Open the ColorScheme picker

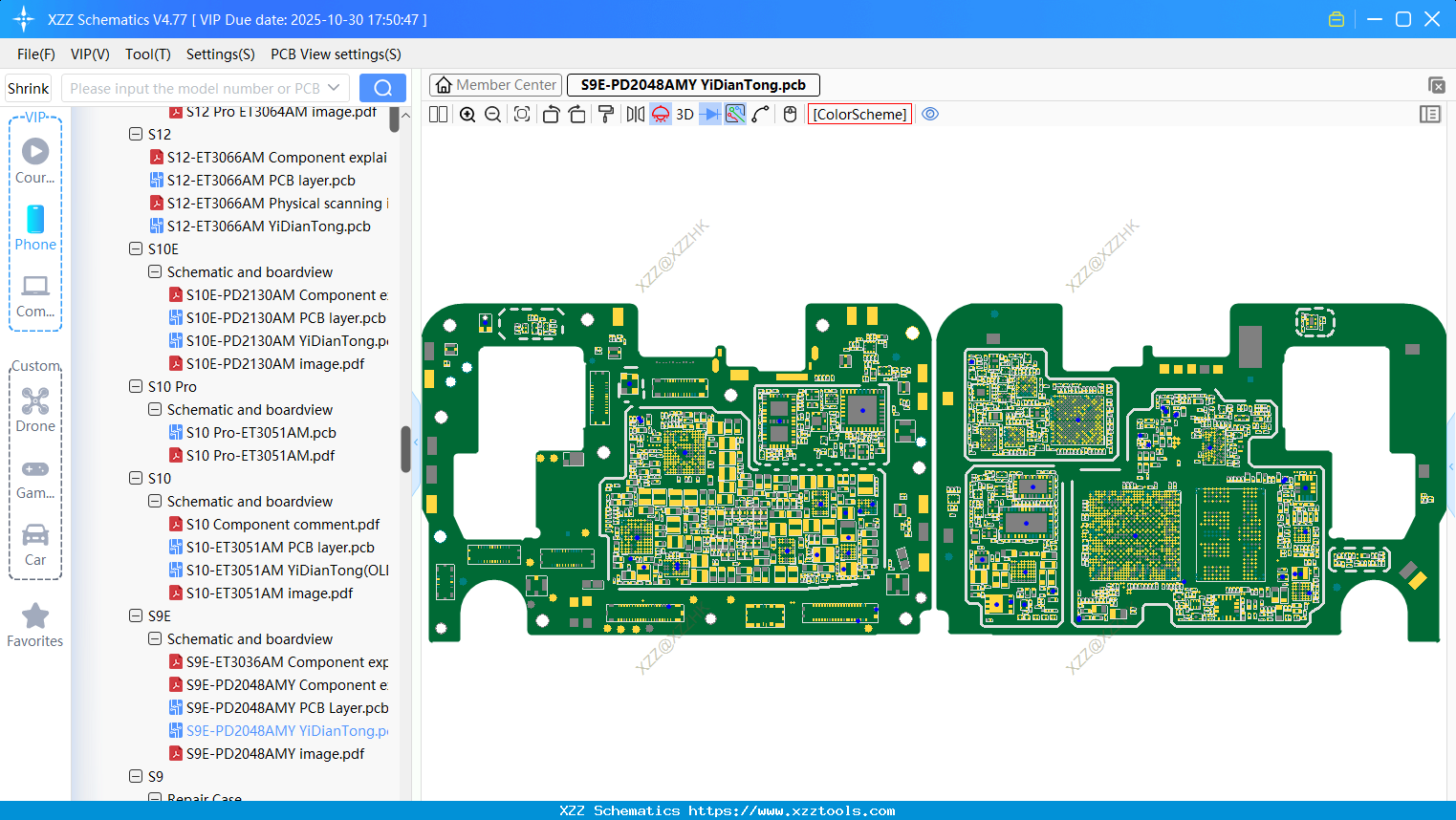pyautogui.click(x=859, y=115)
